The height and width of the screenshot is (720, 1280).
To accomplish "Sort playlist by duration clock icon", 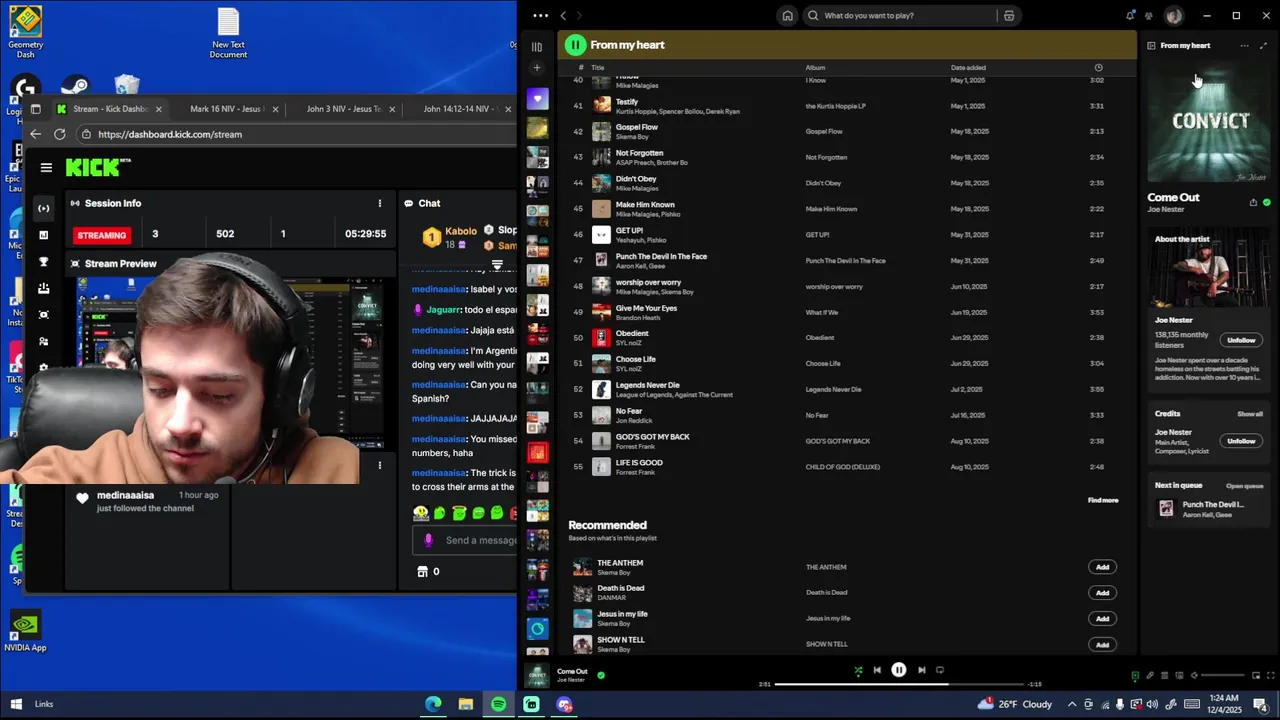I will [1098, 67].
